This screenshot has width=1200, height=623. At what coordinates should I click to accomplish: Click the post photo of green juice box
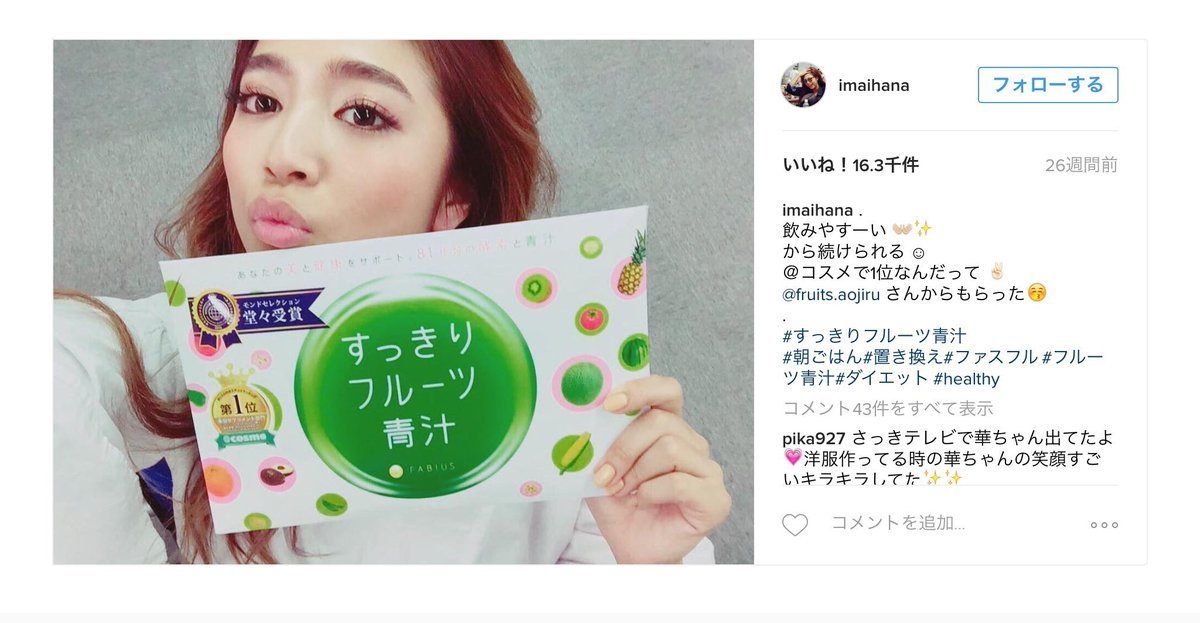tap(403, 302)
